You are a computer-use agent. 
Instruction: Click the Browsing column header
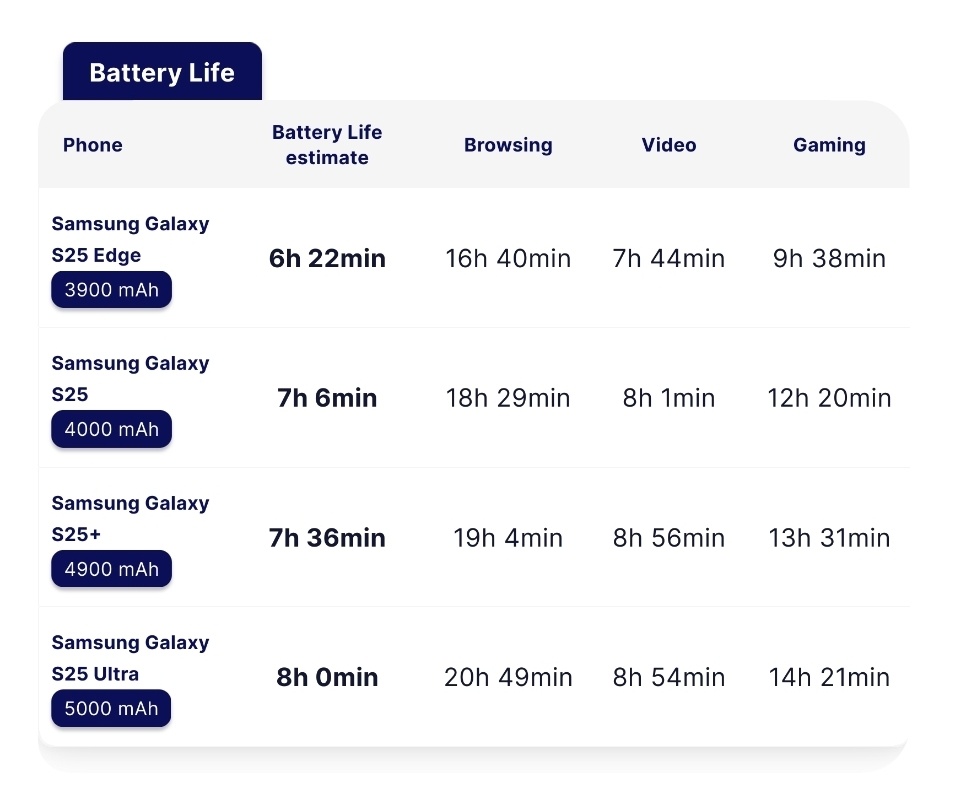pyautogui.click(x=508, y=145)
